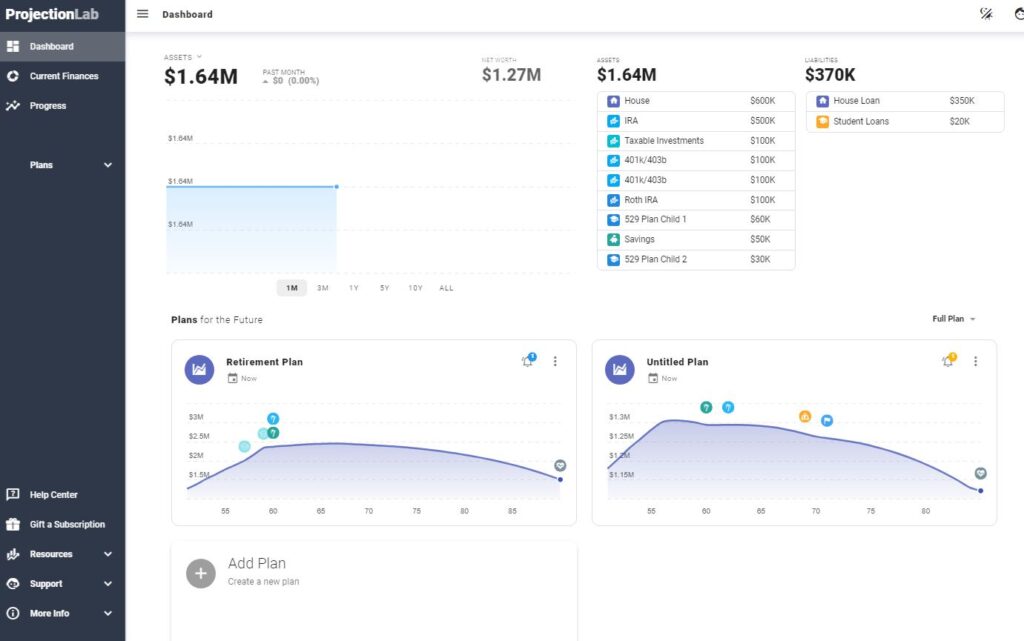Click the notification bell on Retirement Plan card
The height and width of the screenshot is (641, 1024).
pyautogui.click(x=527, y=361)
